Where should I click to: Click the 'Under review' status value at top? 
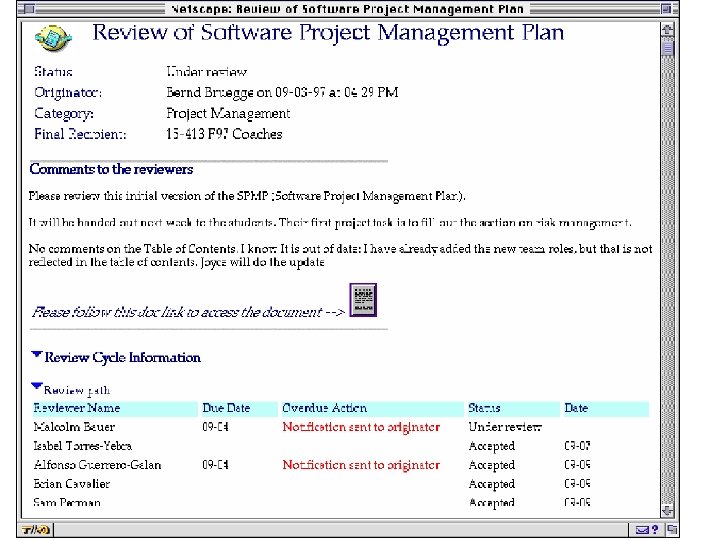pyautogui.click(x=206, y=72)
